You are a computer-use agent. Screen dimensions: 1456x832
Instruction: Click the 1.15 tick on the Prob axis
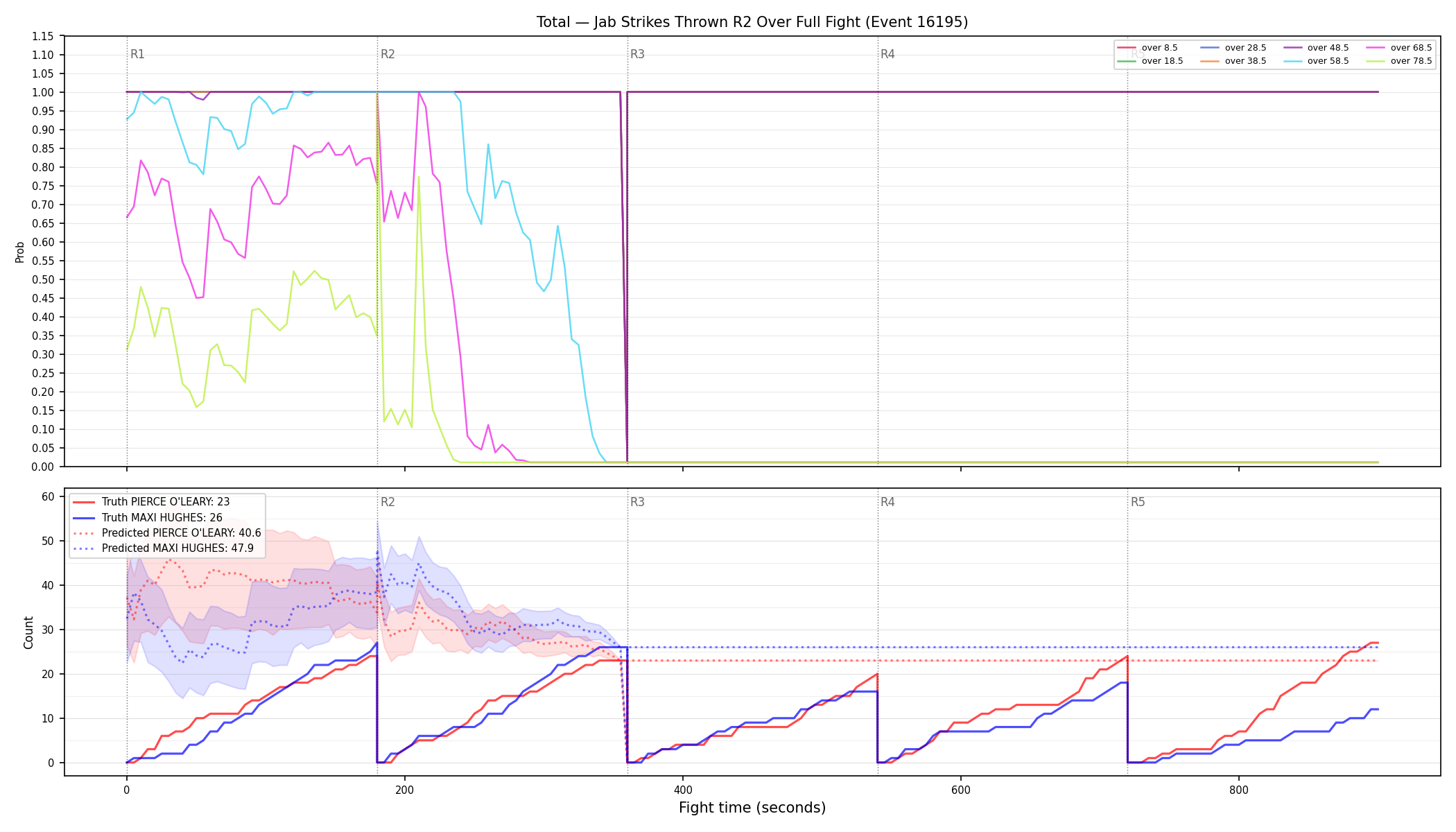coord(43,36)
